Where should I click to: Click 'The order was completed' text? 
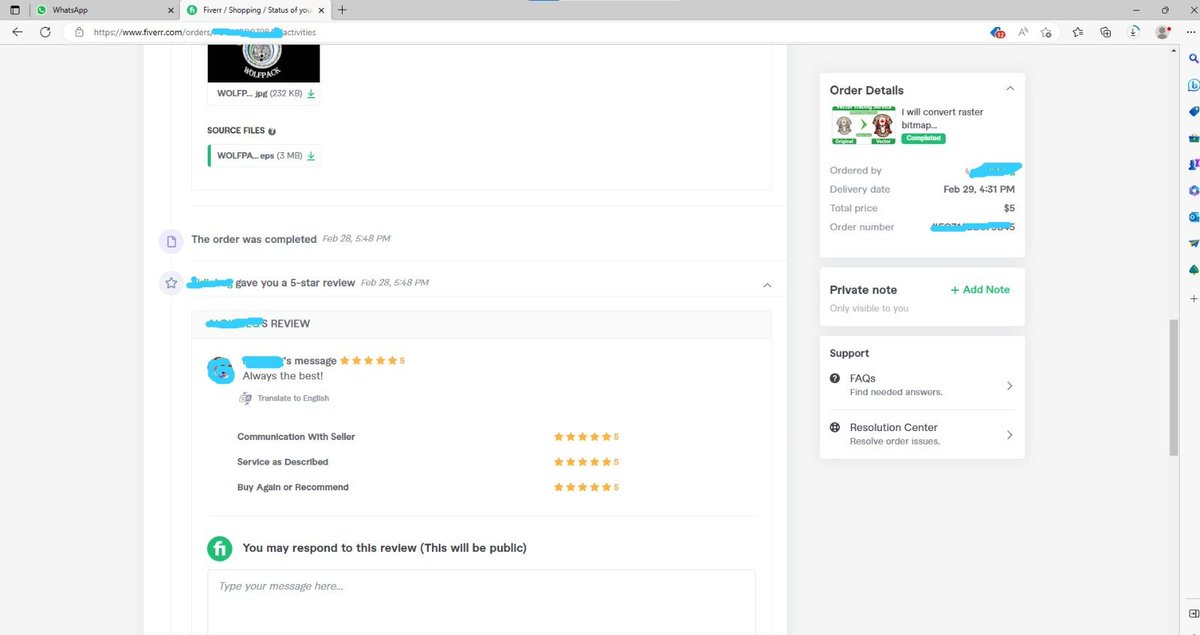coord(254,240)
